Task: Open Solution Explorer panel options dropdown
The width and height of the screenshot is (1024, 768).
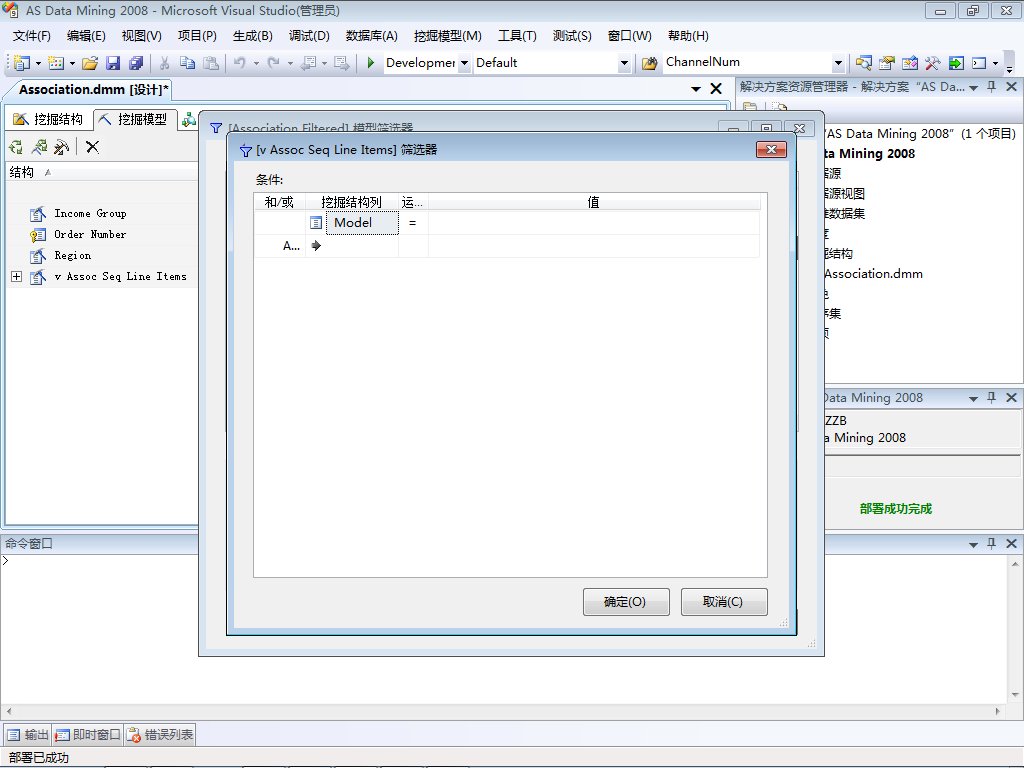Action: pyautogui.click(x=973, y=88)
